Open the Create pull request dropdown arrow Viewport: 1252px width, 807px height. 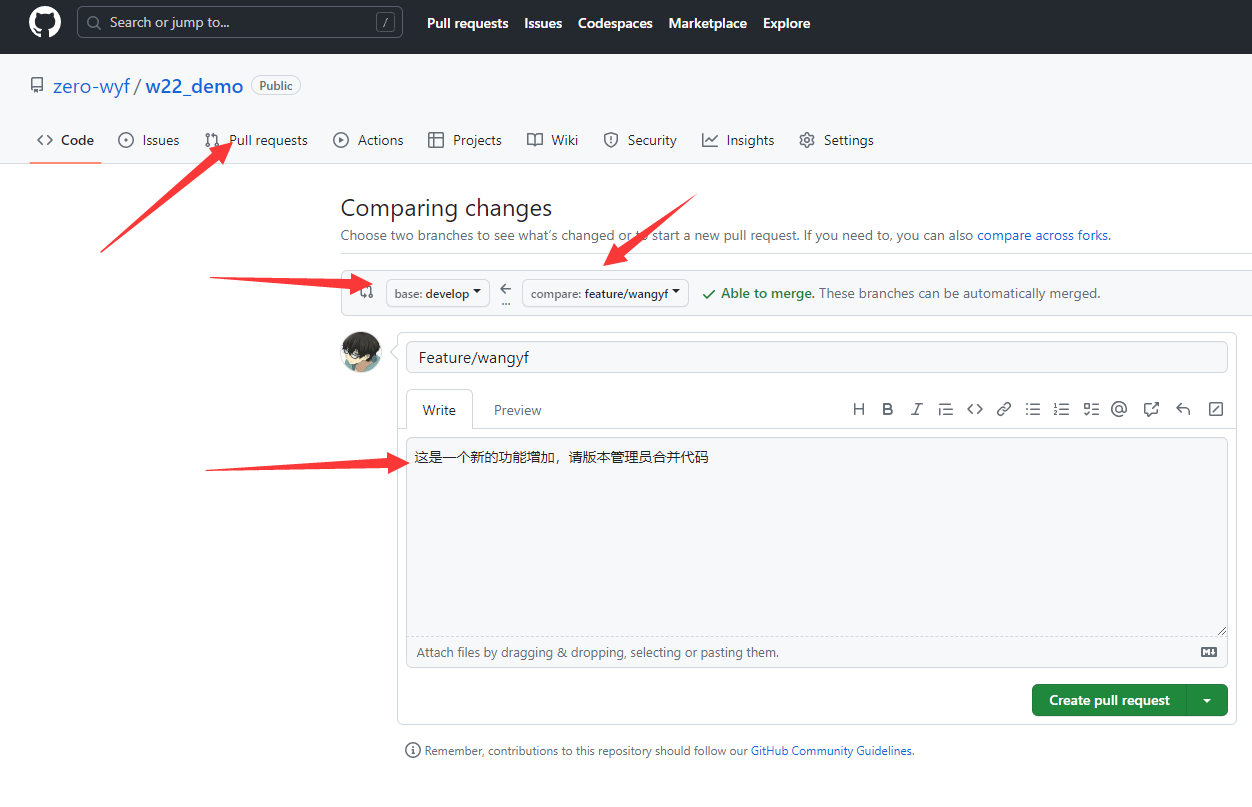coord(1207,700)
